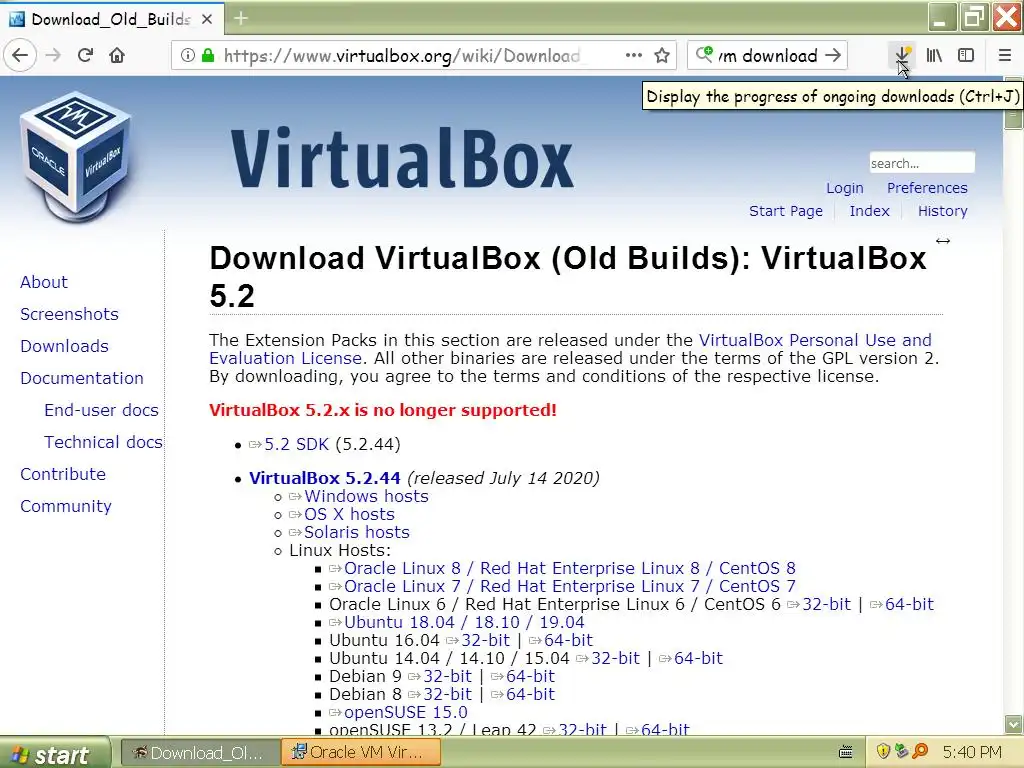The height and width of the screenshot is (768, 1024).
Task: Show downloads progress panel
Action: tap(902, 56)
